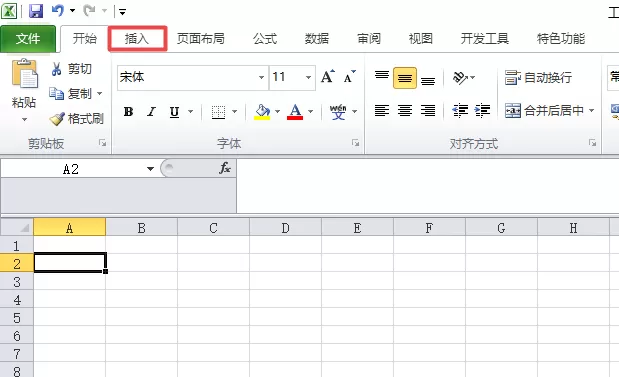Click the 复制 copy button
619x377 pixels.
tap(70, 94)
